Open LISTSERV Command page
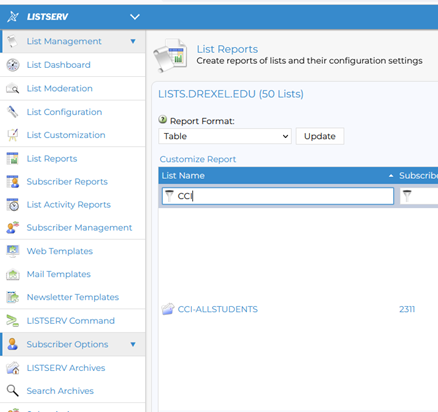 71,321
